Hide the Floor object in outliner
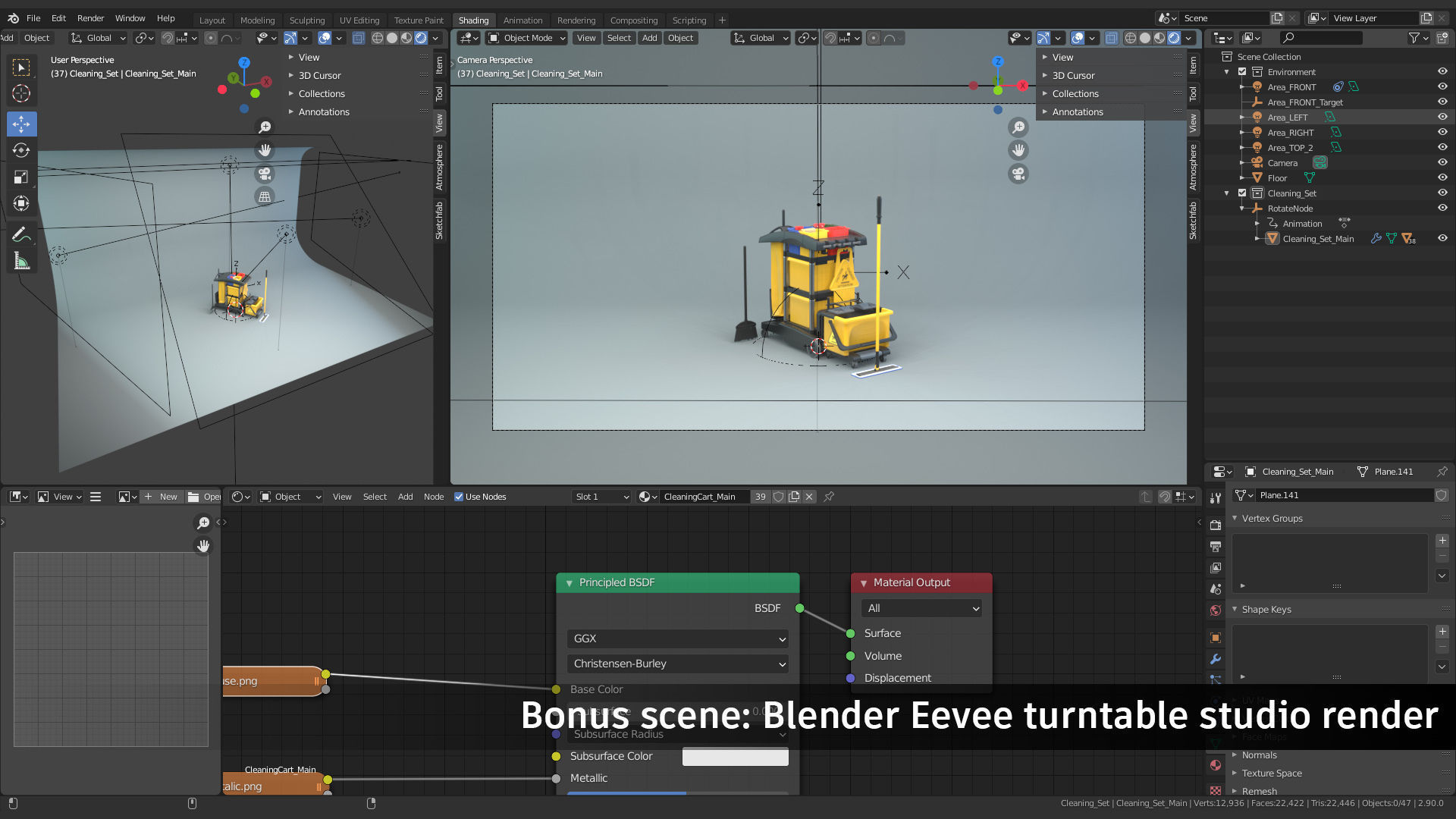Viewport: 1456px width, 819px height. point(1442,177)
